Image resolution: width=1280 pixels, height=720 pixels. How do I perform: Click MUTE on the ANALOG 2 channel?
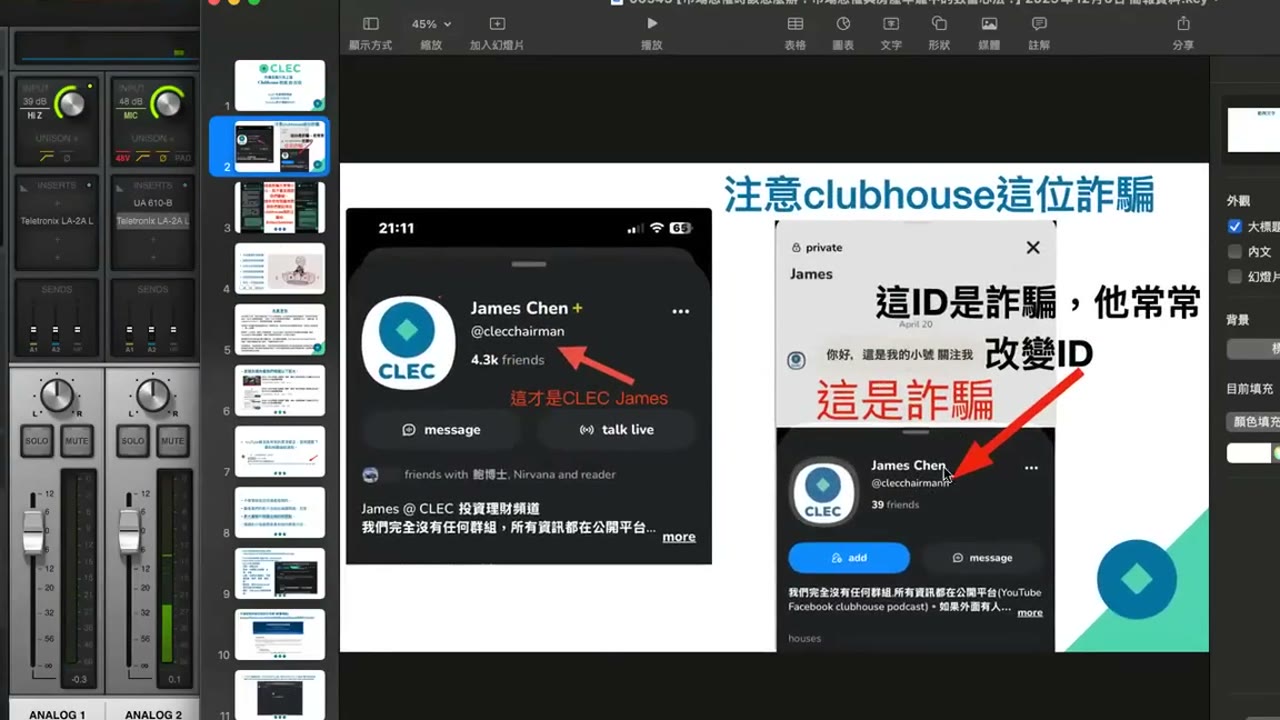(173, 441)
